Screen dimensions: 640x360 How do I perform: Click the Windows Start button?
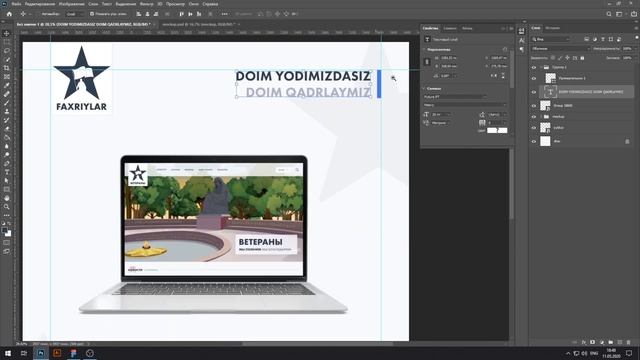coord(8,353)
